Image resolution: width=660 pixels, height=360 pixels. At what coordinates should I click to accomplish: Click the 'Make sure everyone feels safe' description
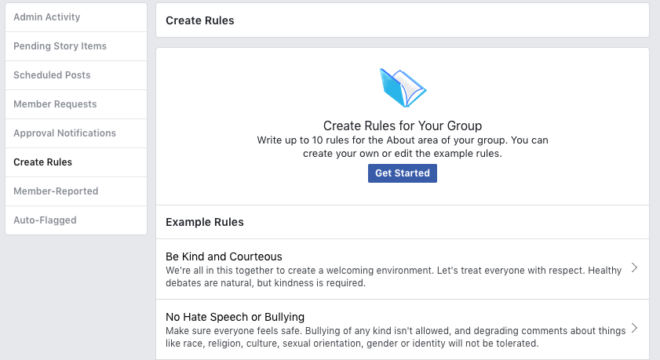(396, 337)
